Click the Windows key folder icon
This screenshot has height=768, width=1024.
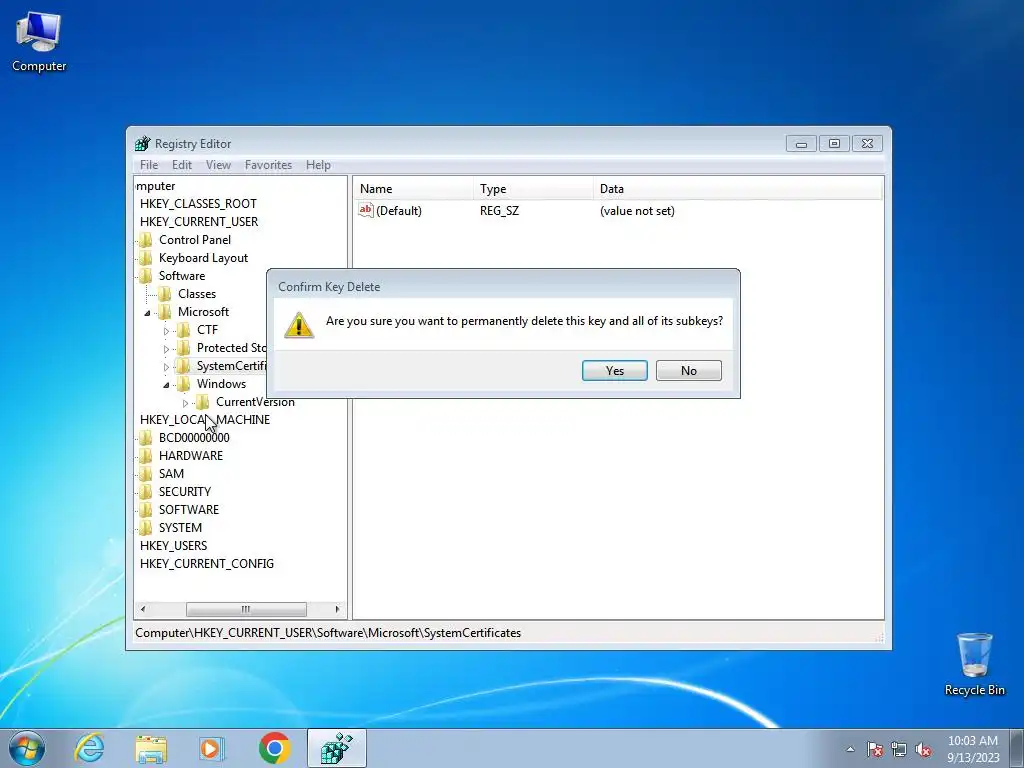184,383
